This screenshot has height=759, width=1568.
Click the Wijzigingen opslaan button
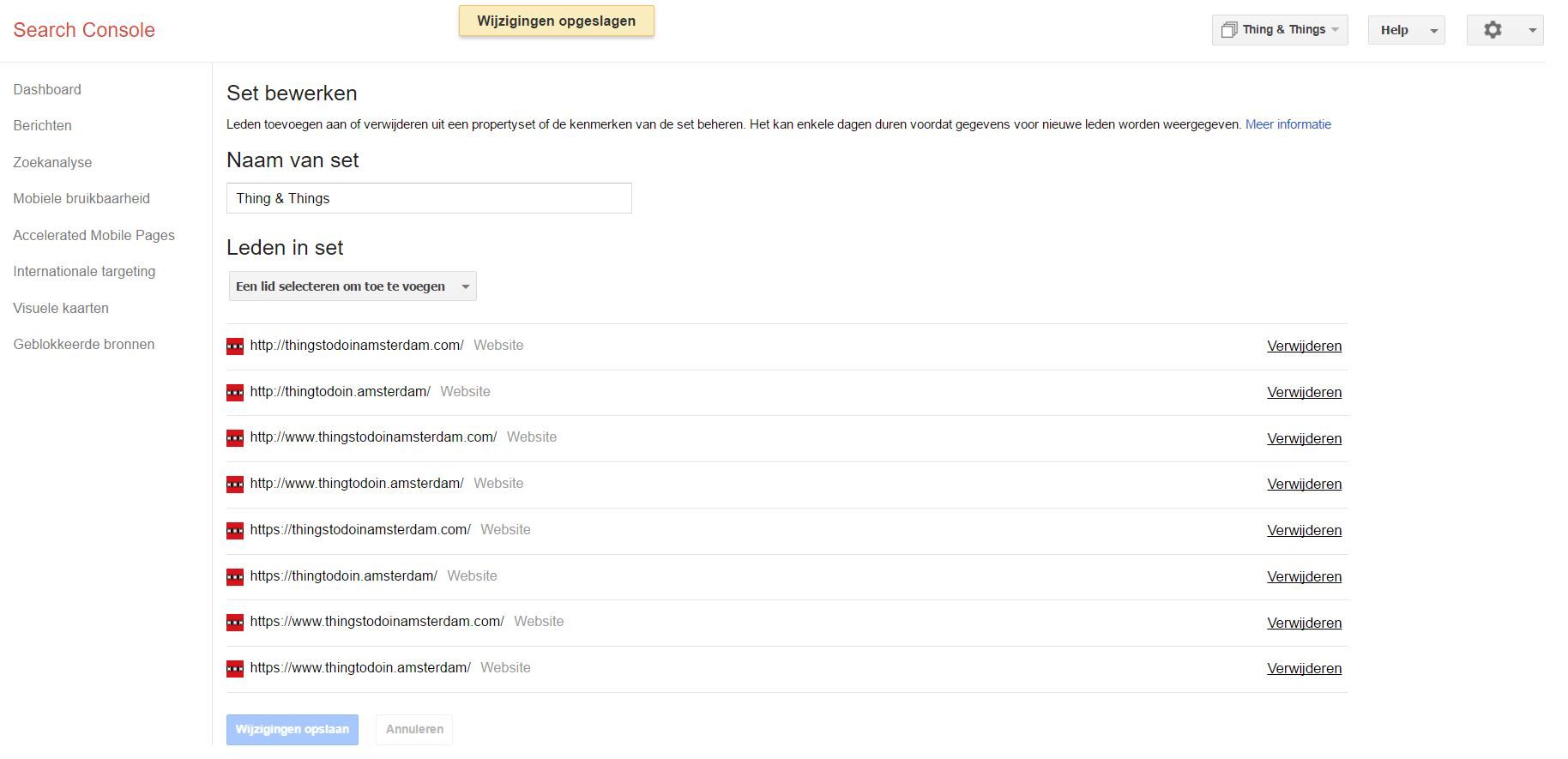tap(292, 730)
